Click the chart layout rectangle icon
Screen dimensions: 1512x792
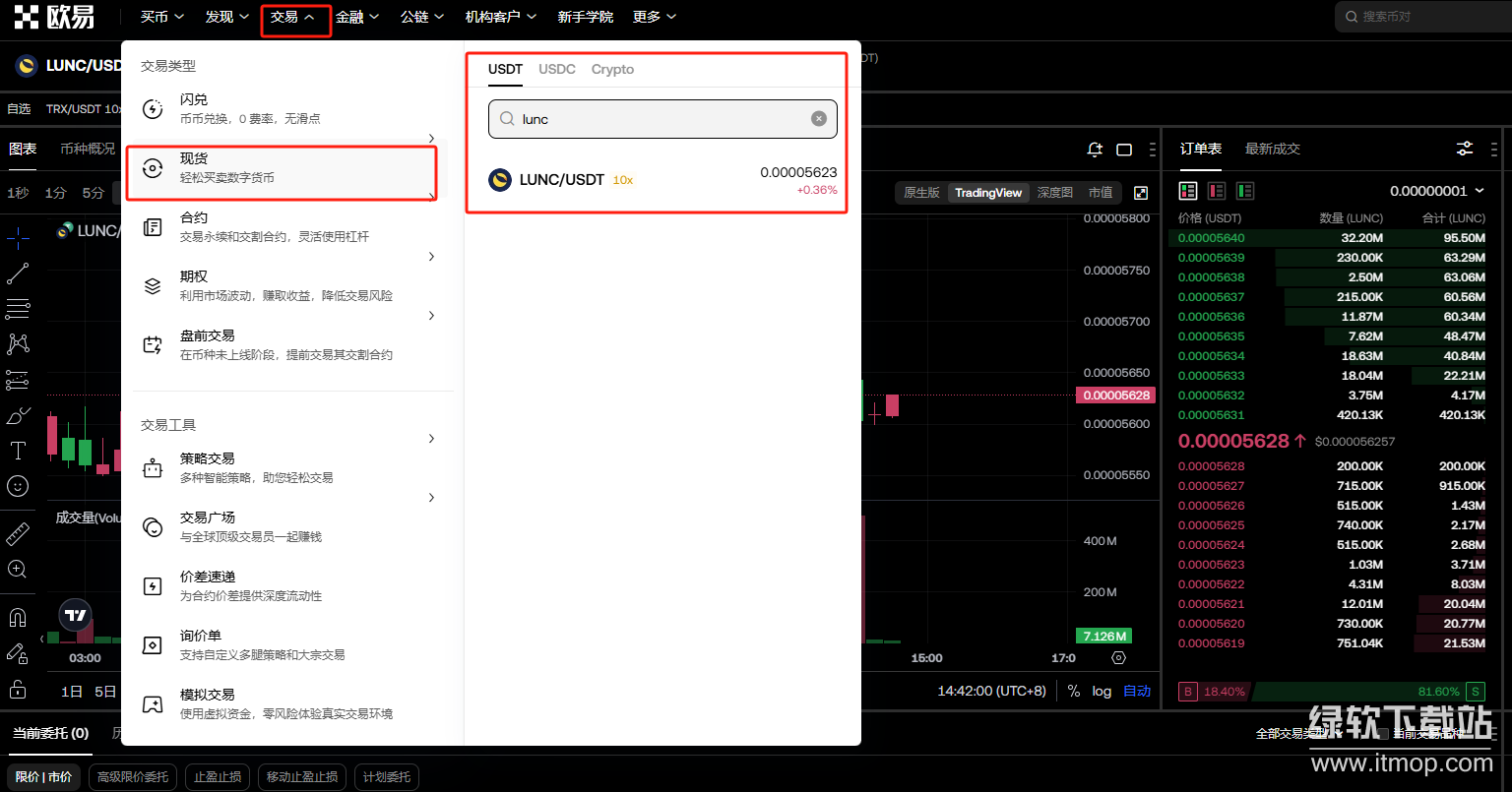[x=1124, y=150]
